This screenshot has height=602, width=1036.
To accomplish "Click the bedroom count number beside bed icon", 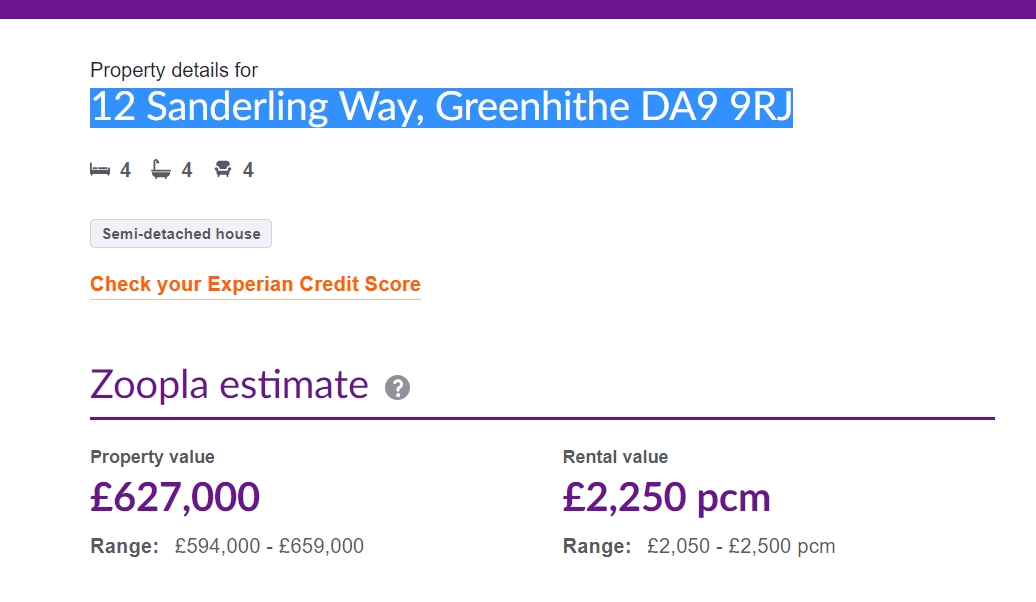I will (x=125, y=171).
